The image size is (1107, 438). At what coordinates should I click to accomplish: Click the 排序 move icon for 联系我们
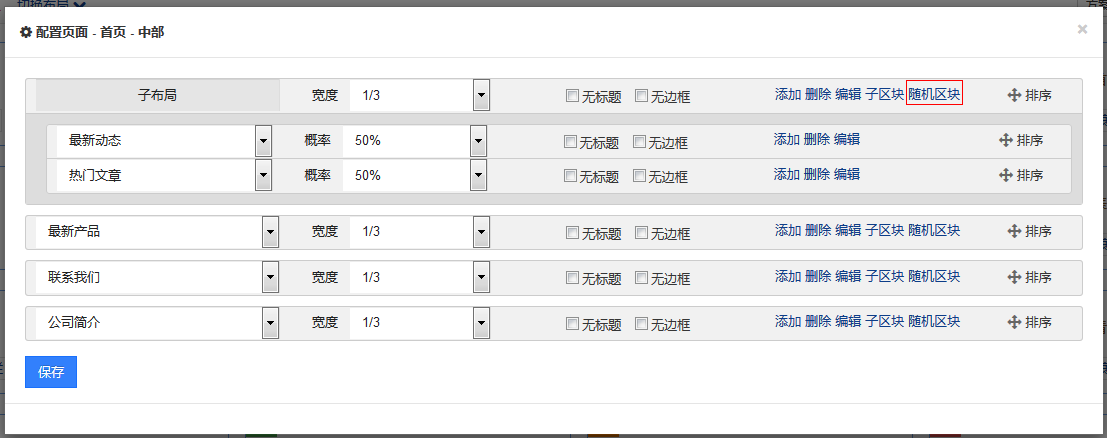click(x=1014, y=277)
